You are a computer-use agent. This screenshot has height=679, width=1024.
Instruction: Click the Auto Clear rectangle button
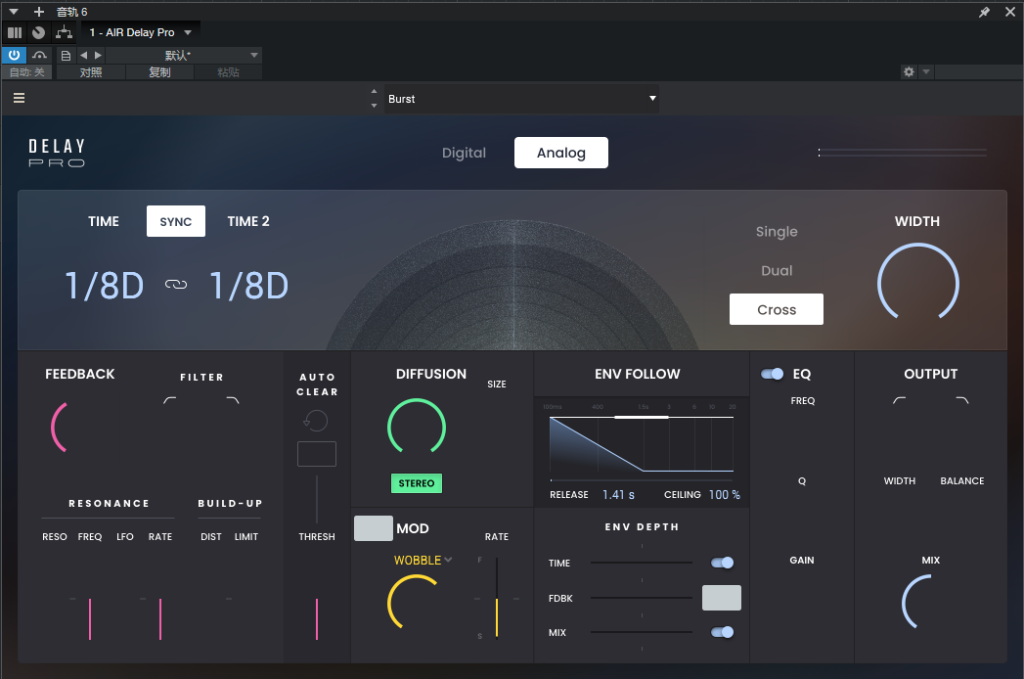tap(317, 454)
